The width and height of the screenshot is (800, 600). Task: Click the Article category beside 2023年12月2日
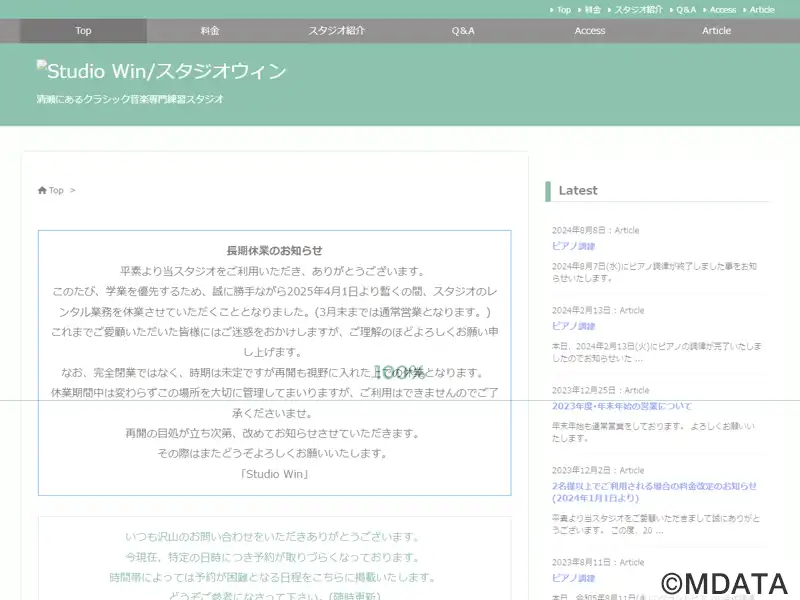[632, 470]
